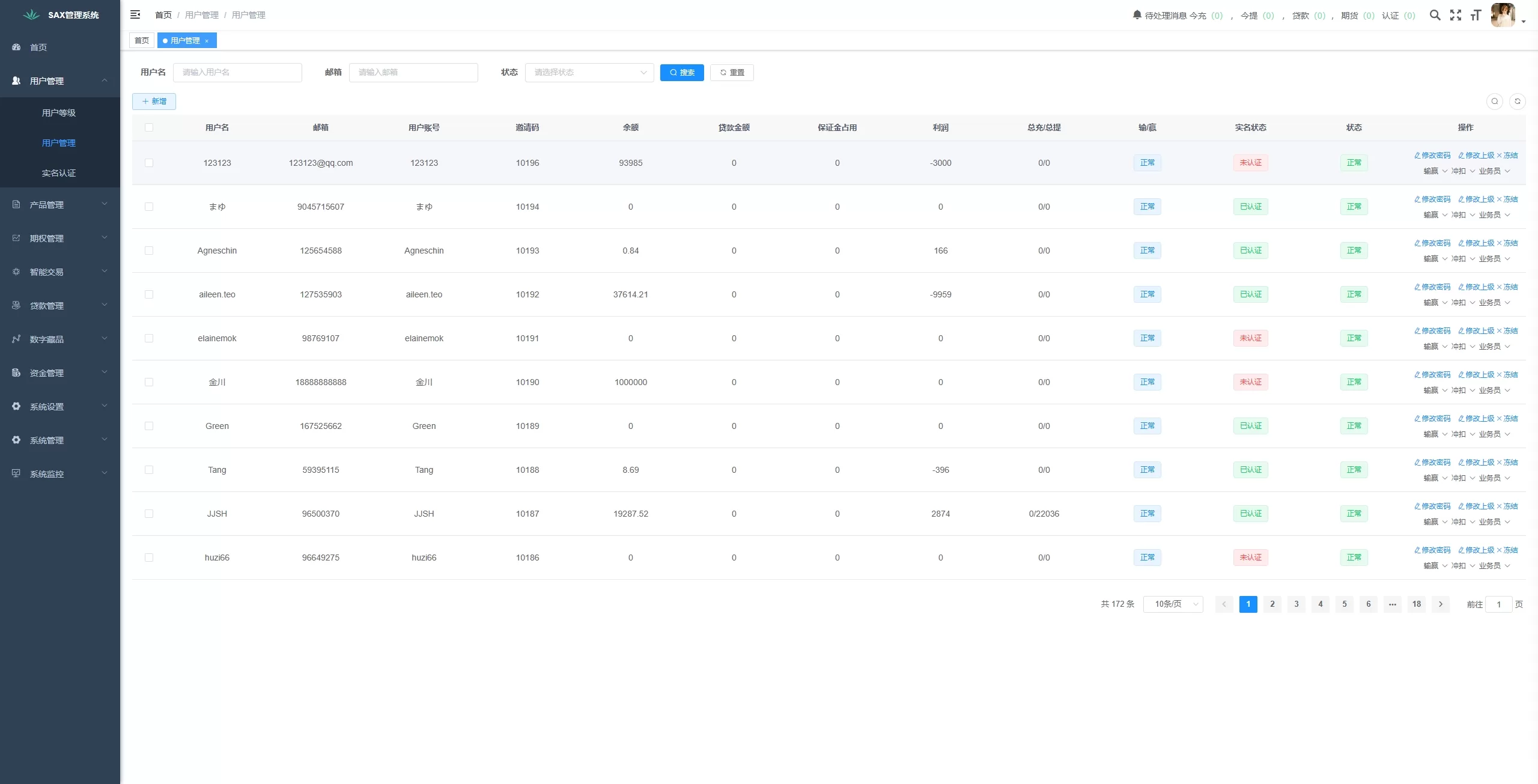Screen dimensions: 1538x784
Task: Open the 状态 status dropdown
Action: 589,73
